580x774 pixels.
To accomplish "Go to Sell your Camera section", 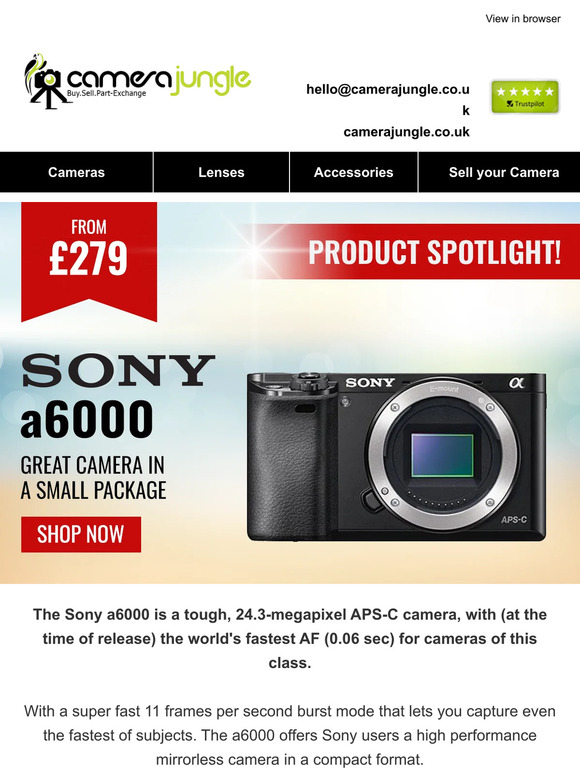I will (503, 172).
